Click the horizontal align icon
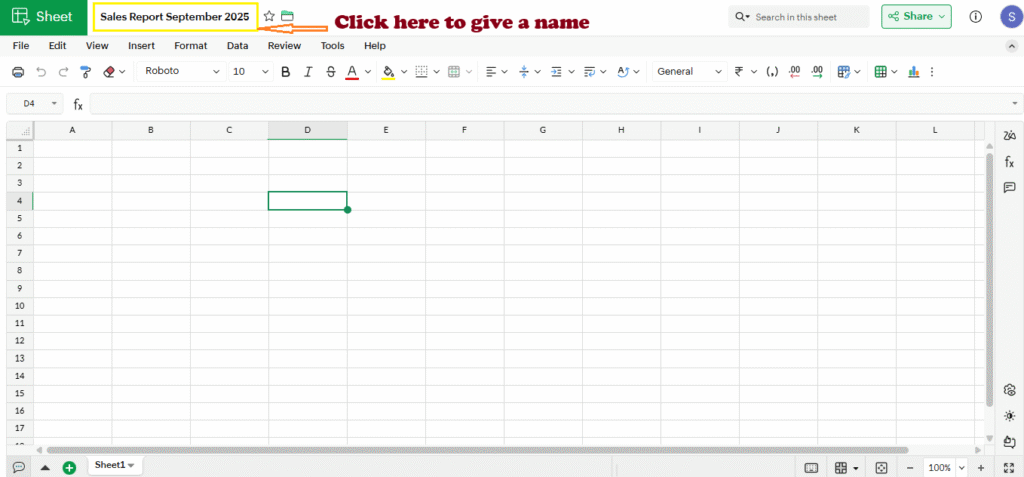1024x477 pixels. tap(492, 72)
